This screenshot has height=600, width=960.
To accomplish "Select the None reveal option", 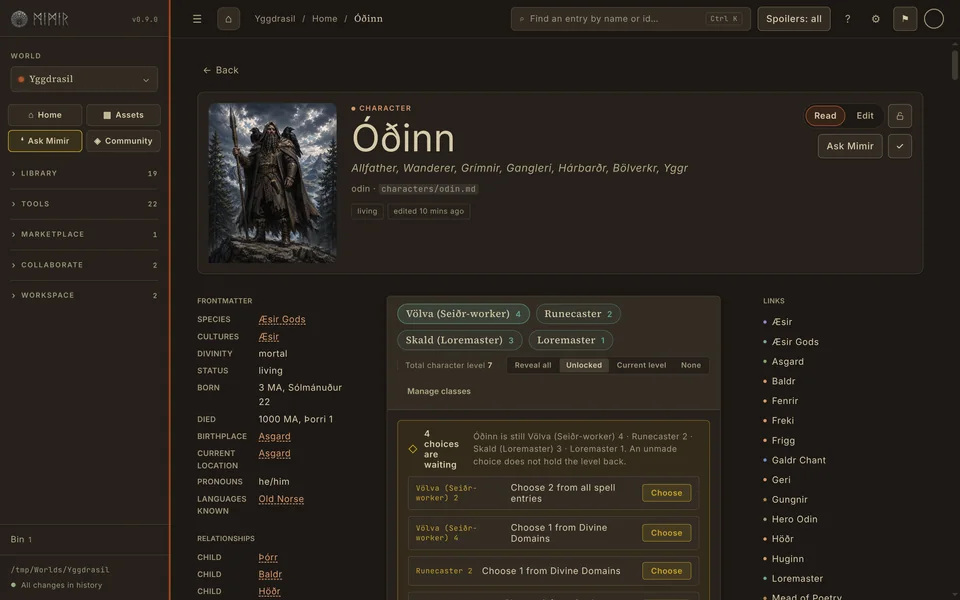I will [691, 366].
